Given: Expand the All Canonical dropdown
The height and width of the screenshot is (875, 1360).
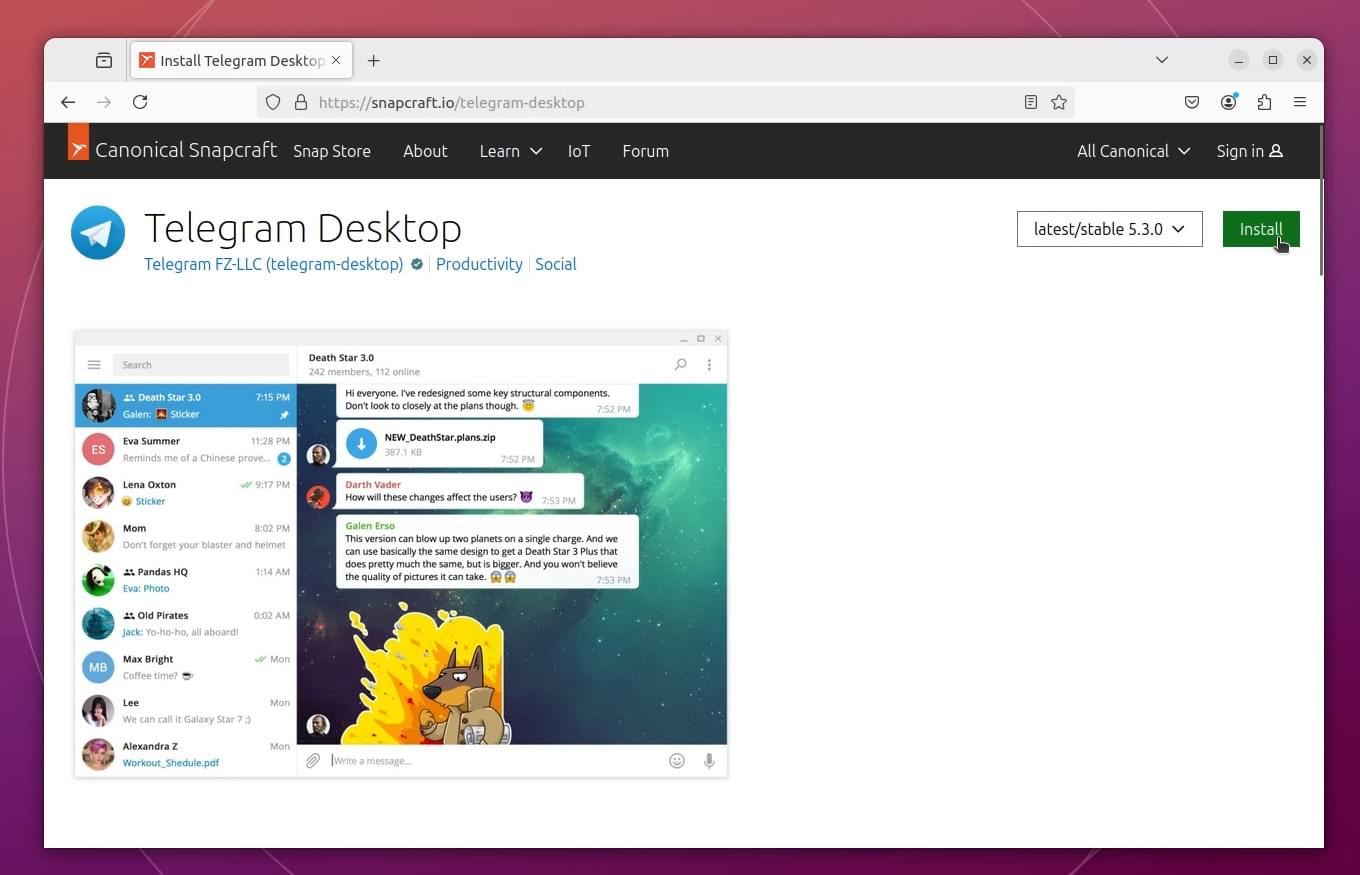Looking at the screenshot, I should tap(1133, 151).
